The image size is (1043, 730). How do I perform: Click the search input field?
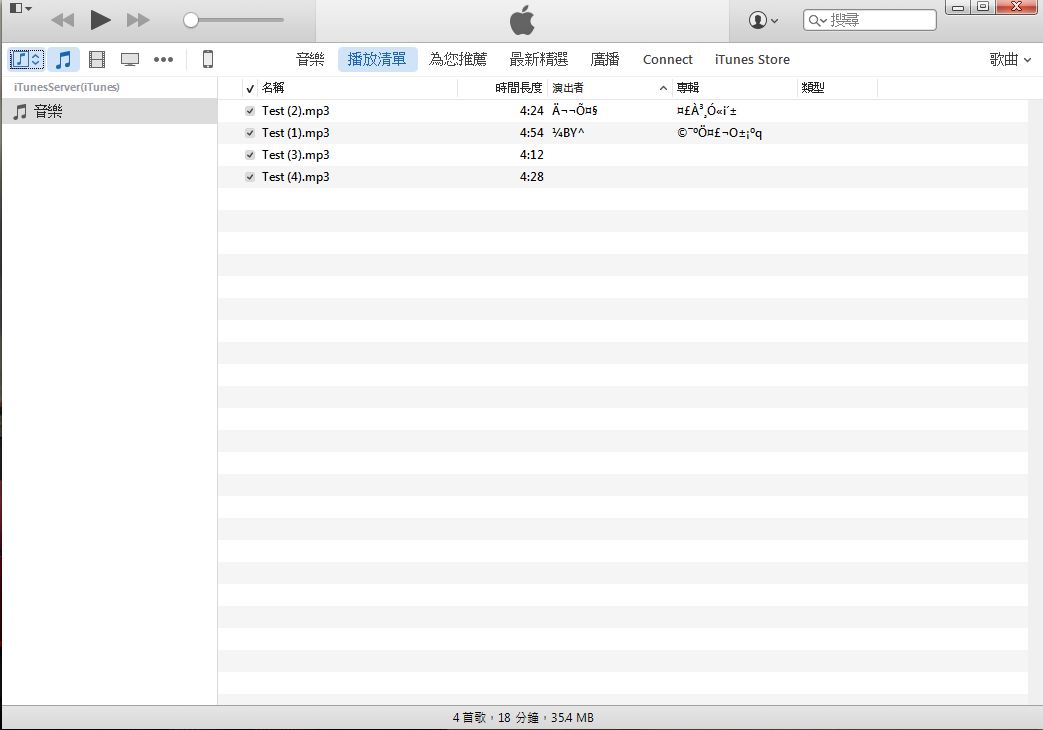tap(869, 20)
